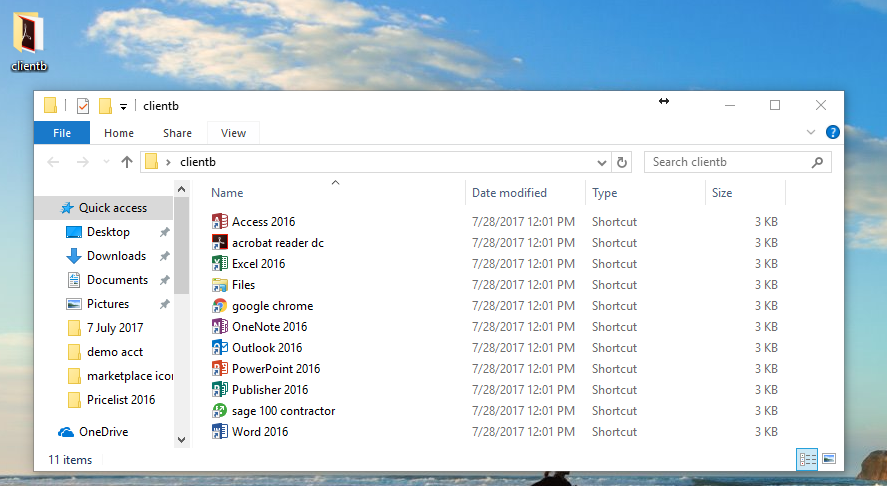
Task: Unpin Desktop using its pin icon
Action: (165, 232)
